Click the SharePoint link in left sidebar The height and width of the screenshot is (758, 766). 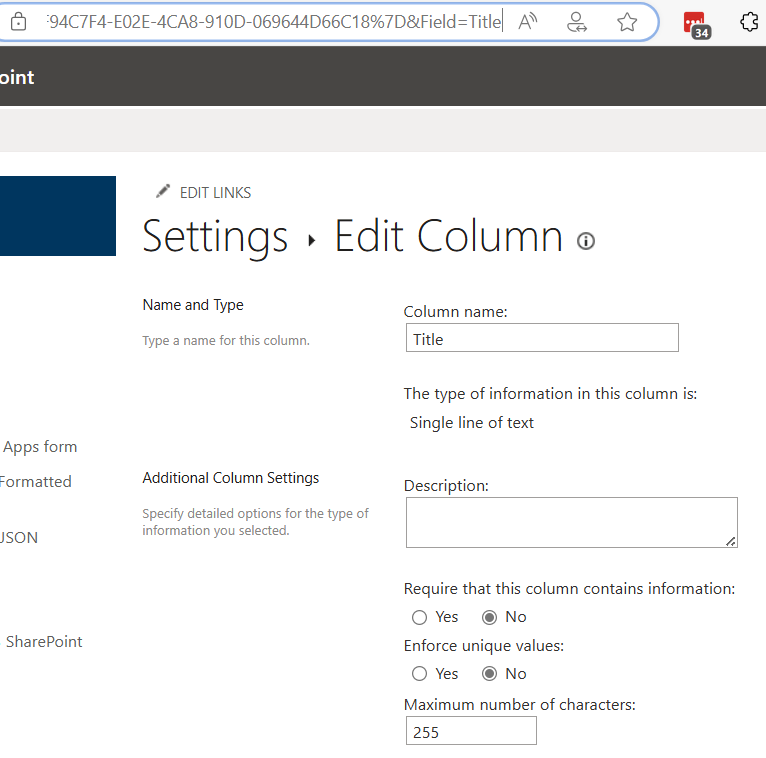coord(44,642)
